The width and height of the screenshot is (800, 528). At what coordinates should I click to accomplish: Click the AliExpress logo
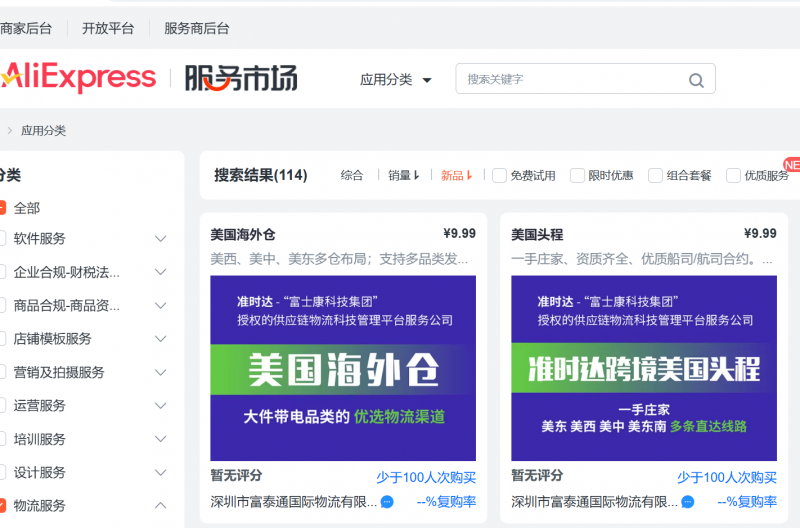78,77
